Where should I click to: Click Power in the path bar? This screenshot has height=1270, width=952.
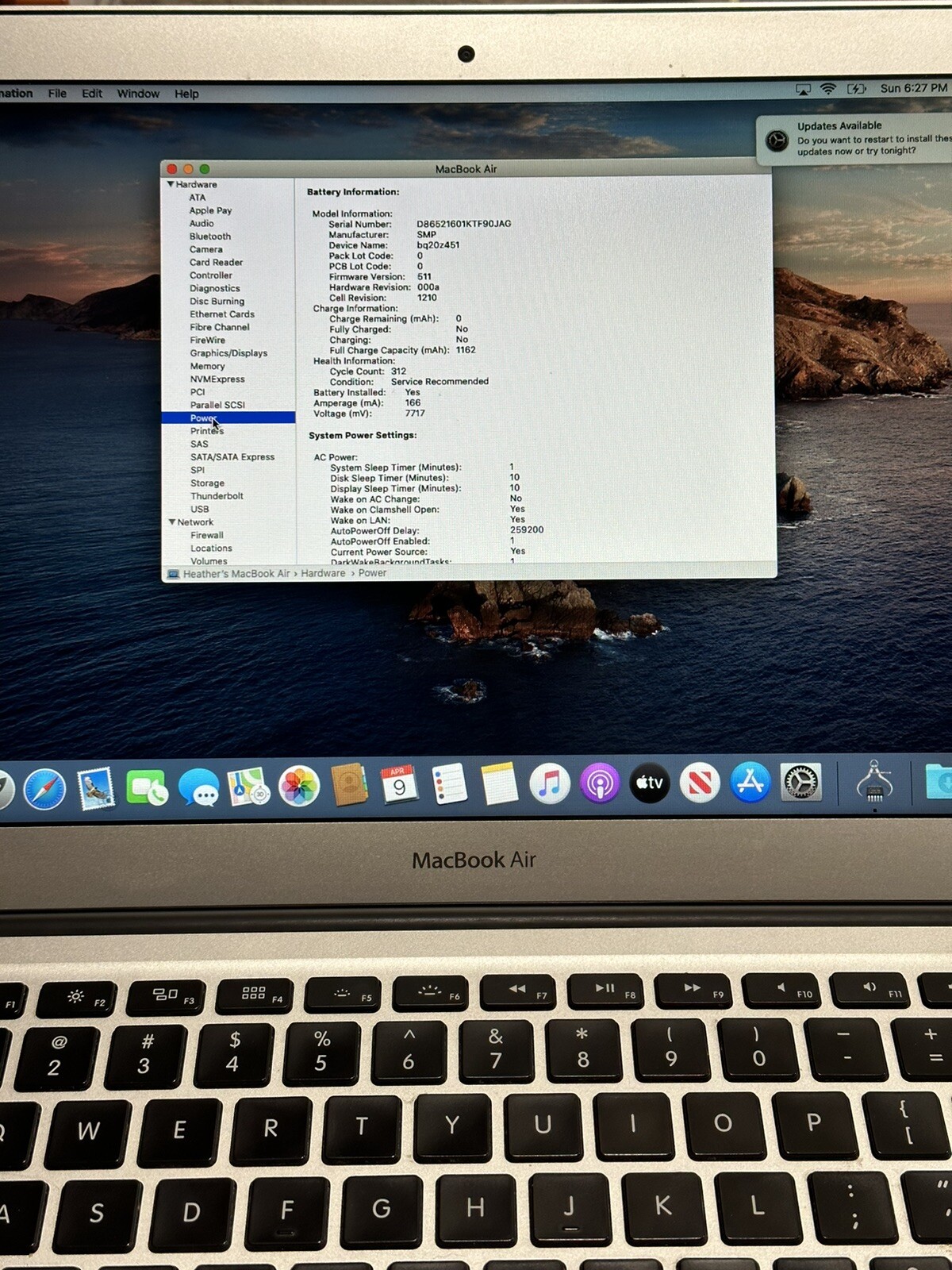(x=372, y=572)
